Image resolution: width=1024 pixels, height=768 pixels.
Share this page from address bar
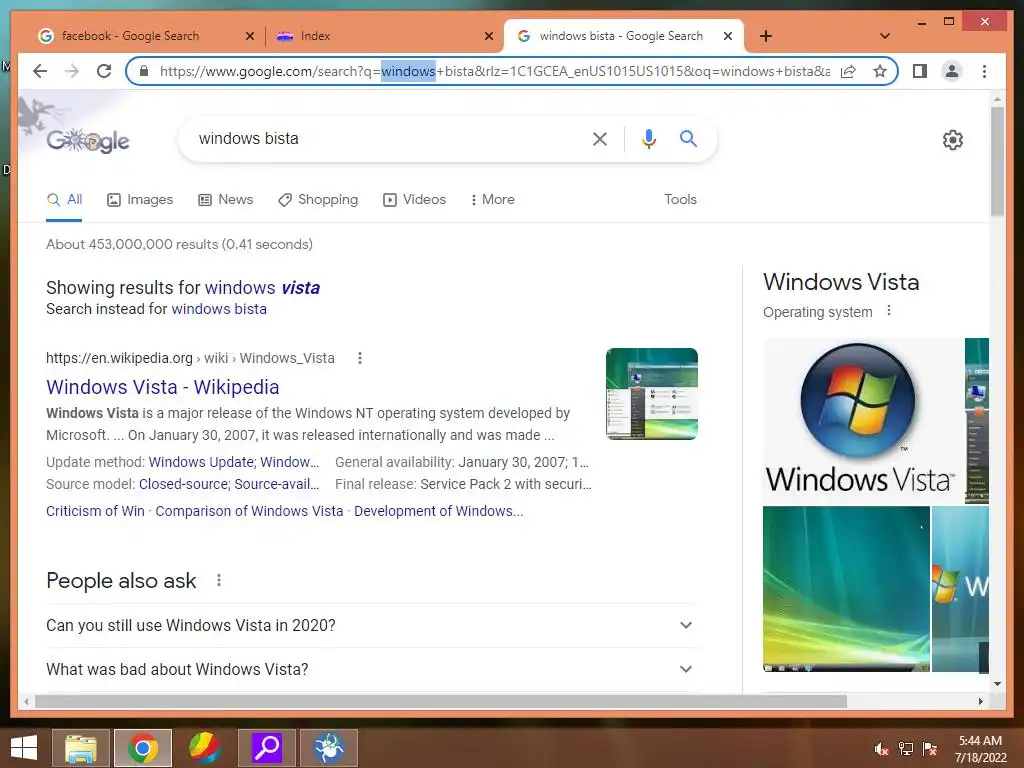848,71
